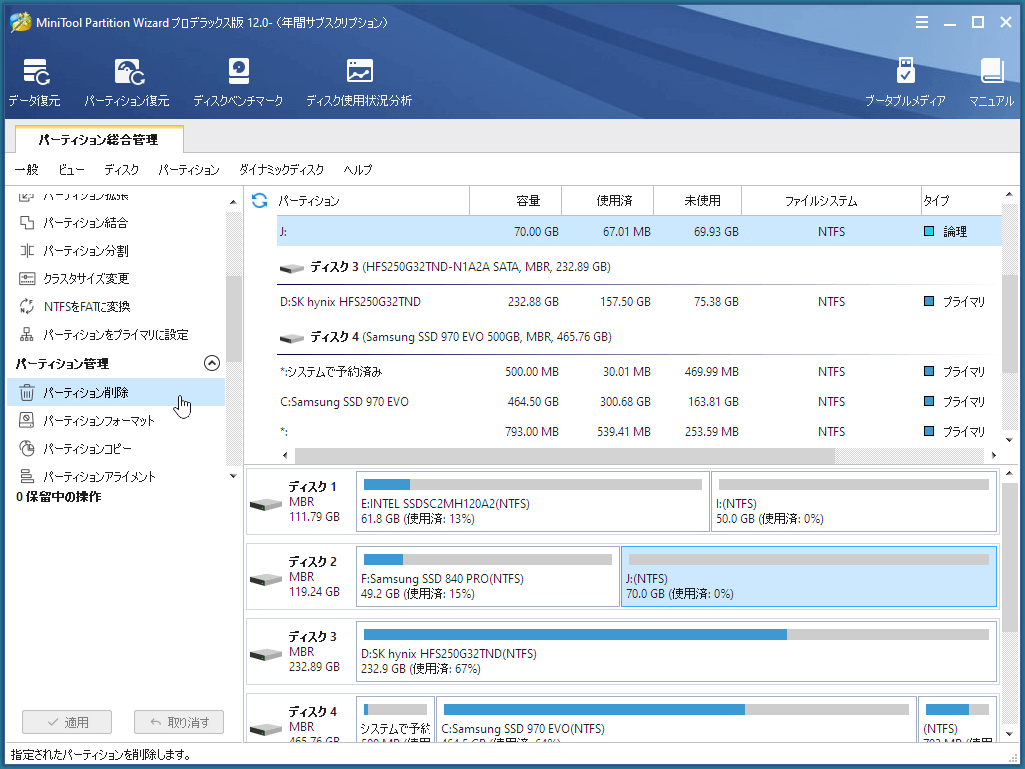Click the up arrow of sidebar scrollbar
Viewport: 1025px width, 769px height.
point(233,202)
